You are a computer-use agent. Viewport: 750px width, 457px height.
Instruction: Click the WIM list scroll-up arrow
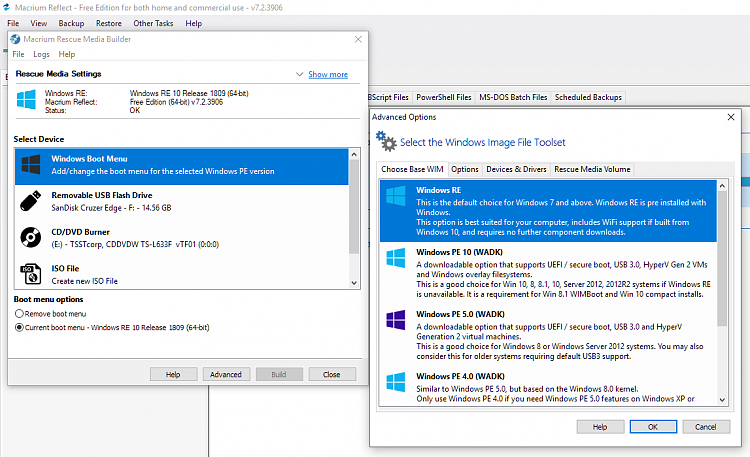tap(722, 186)
